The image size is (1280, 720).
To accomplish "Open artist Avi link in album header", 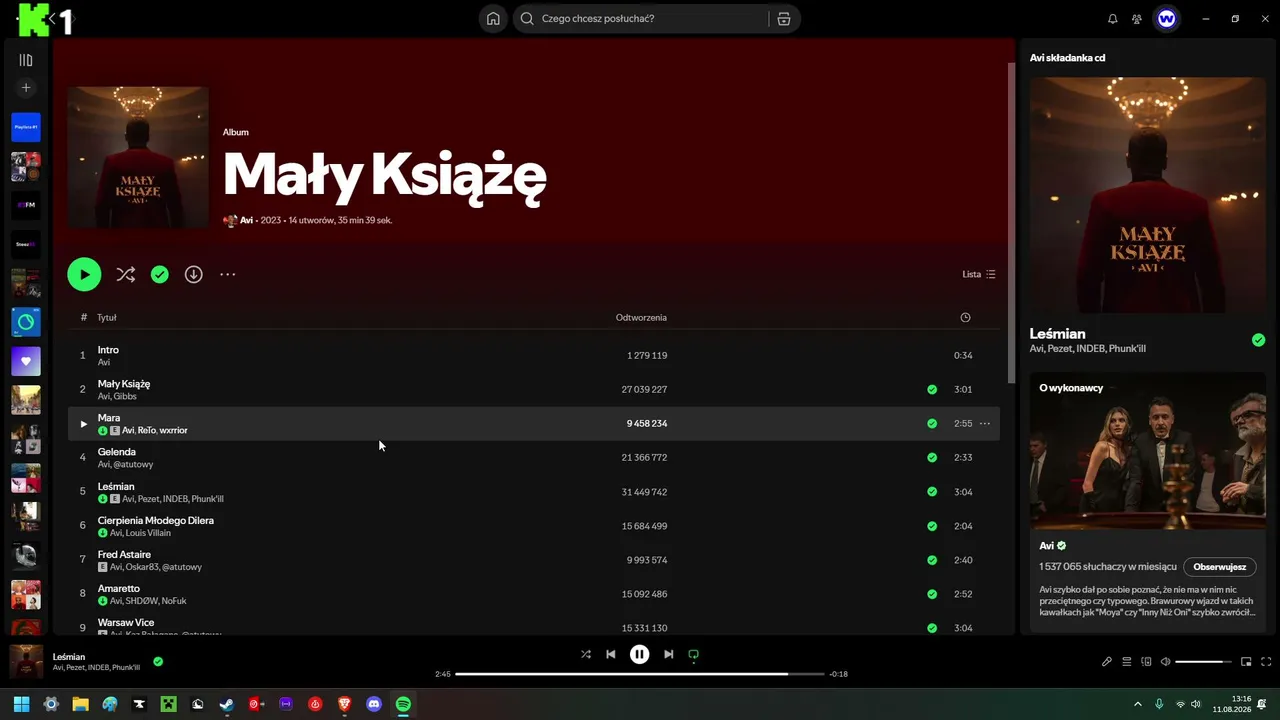I will click(x=246, y=220).
